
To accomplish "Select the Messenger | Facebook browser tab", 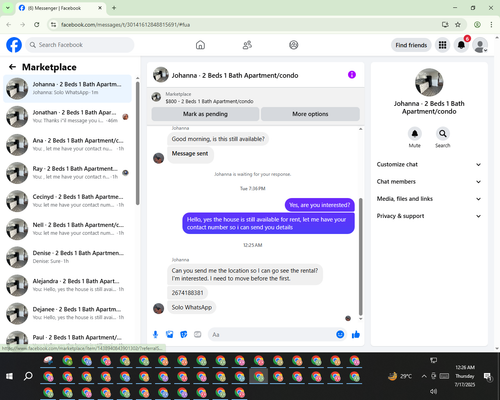I will pos(61,8).
